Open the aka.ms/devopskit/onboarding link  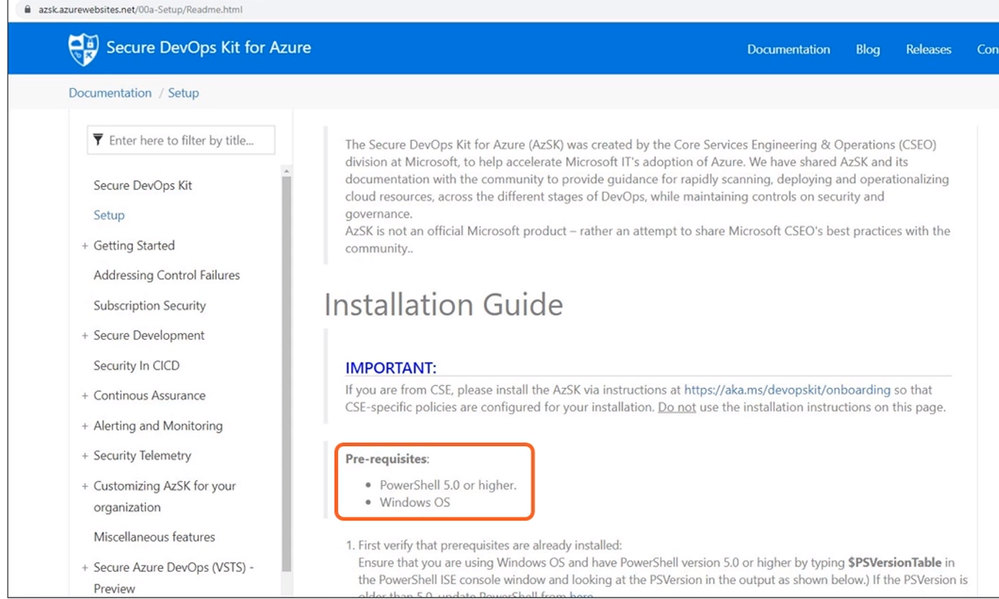point(787,390)
